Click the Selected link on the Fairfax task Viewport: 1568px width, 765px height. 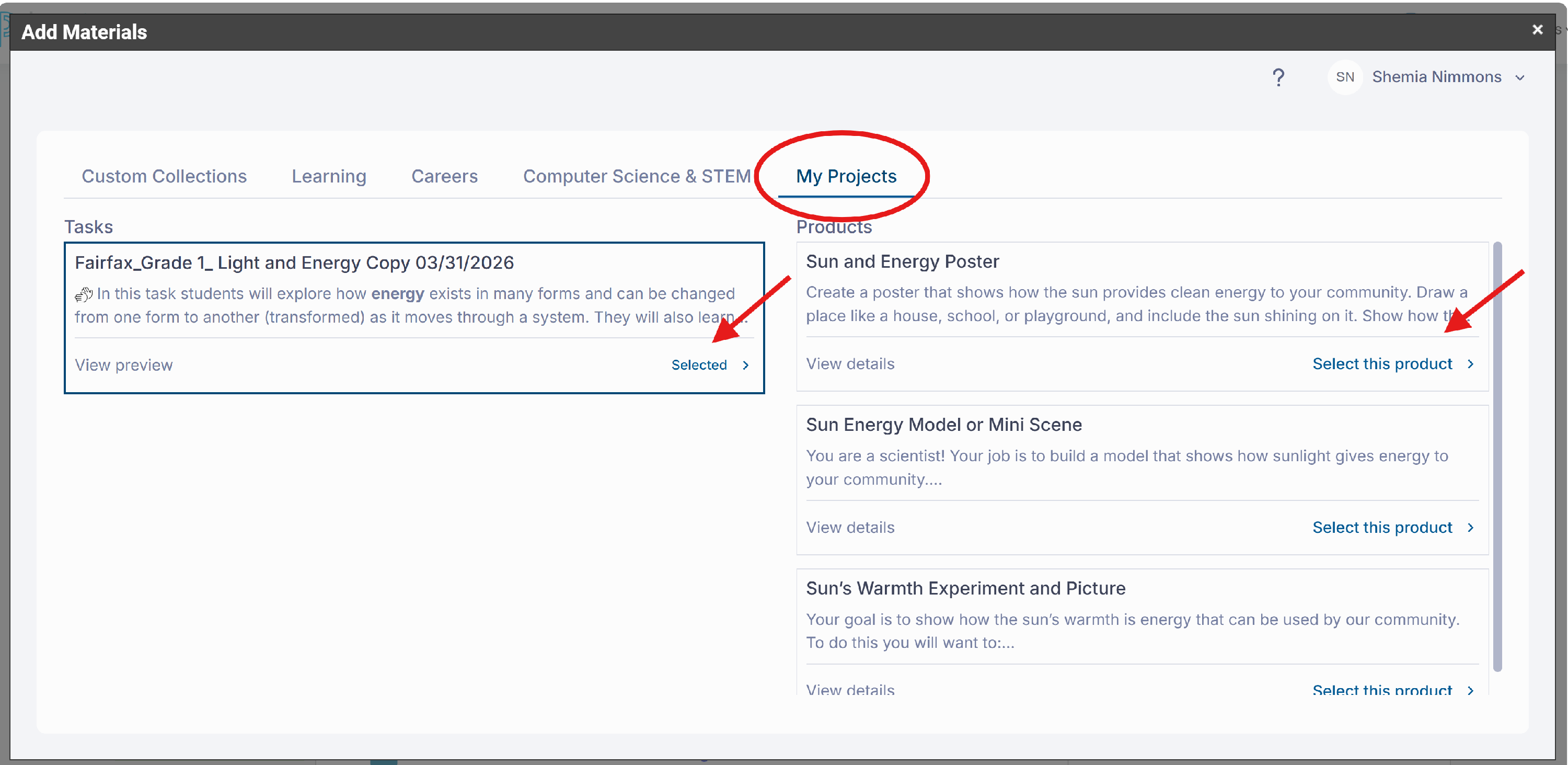[699, 365]
